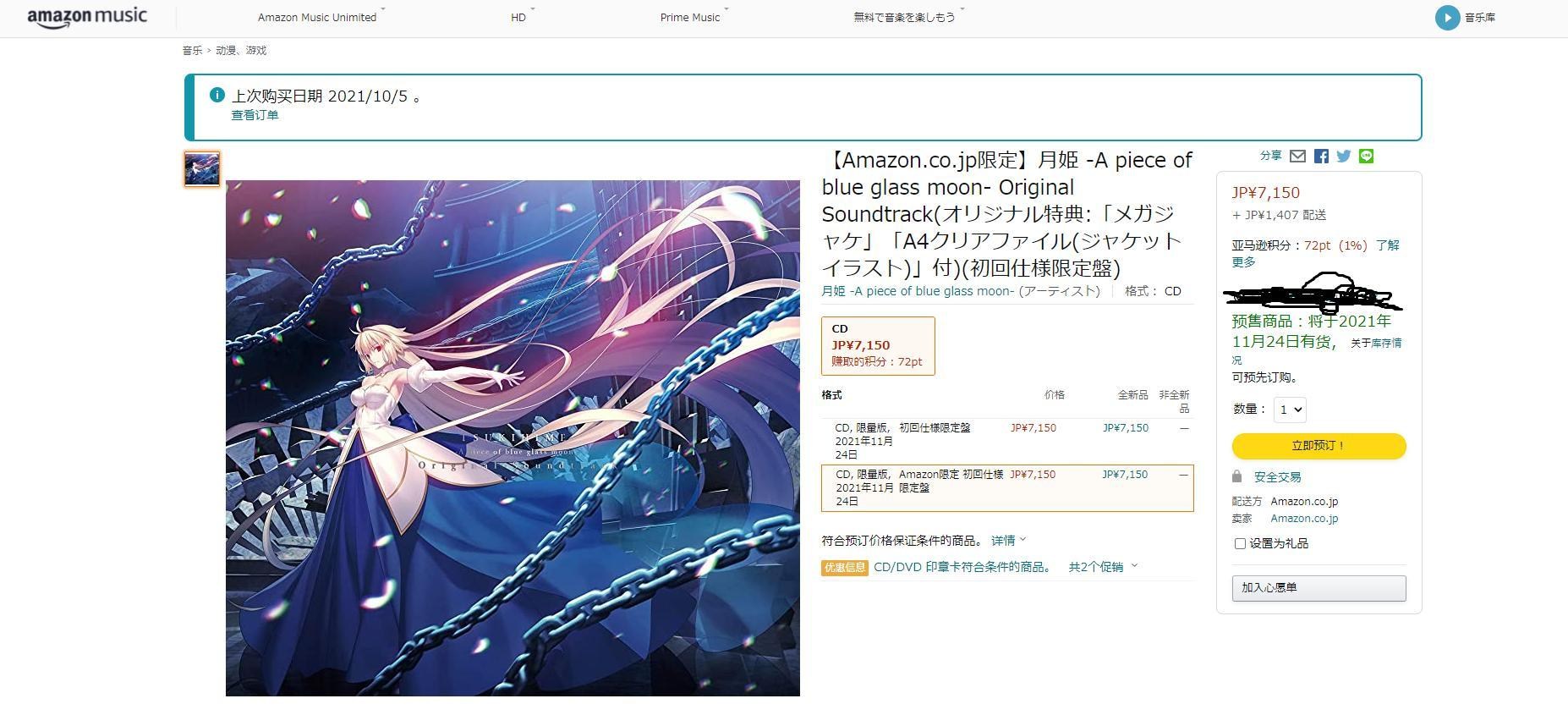The height and width of the screenshot is (715, 1568).
Task: Expand the 详情 price guarantee details
Action: click(x=1008, y=540)
